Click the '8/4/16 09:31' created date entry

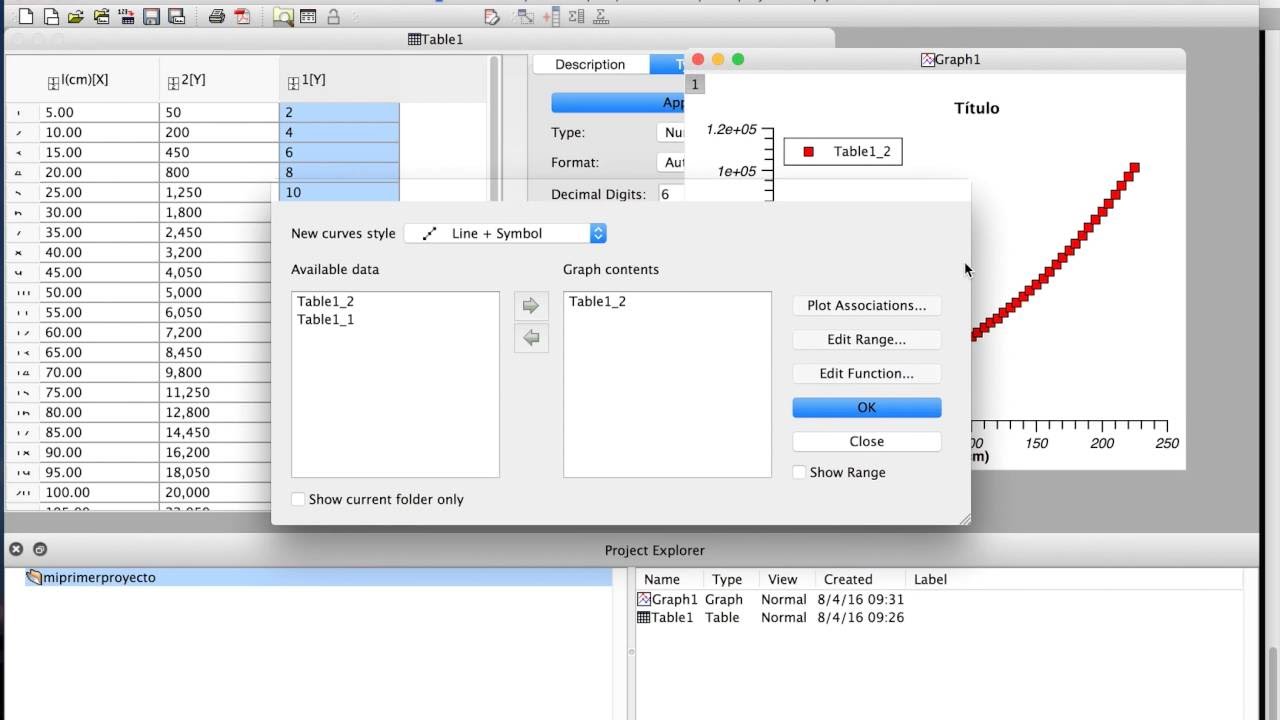tap(860, 599)
